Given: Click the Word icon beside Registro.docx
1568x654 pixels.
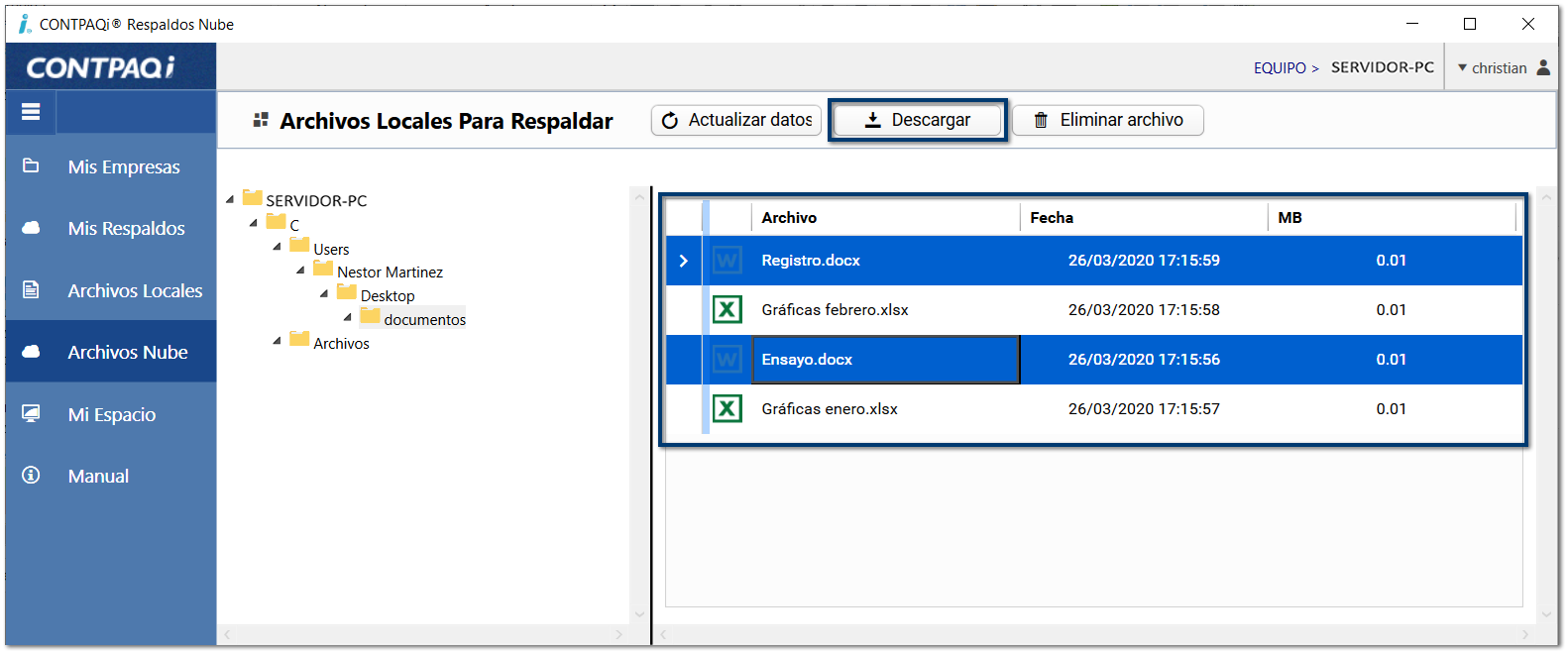Looking at the screenshot, I should click(727, 261).
